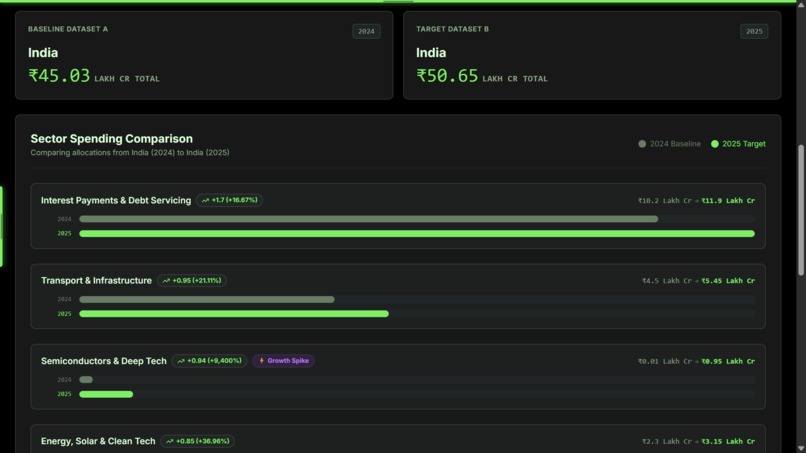Click the Semiconductors & Deep Tech title

[104, 361]
